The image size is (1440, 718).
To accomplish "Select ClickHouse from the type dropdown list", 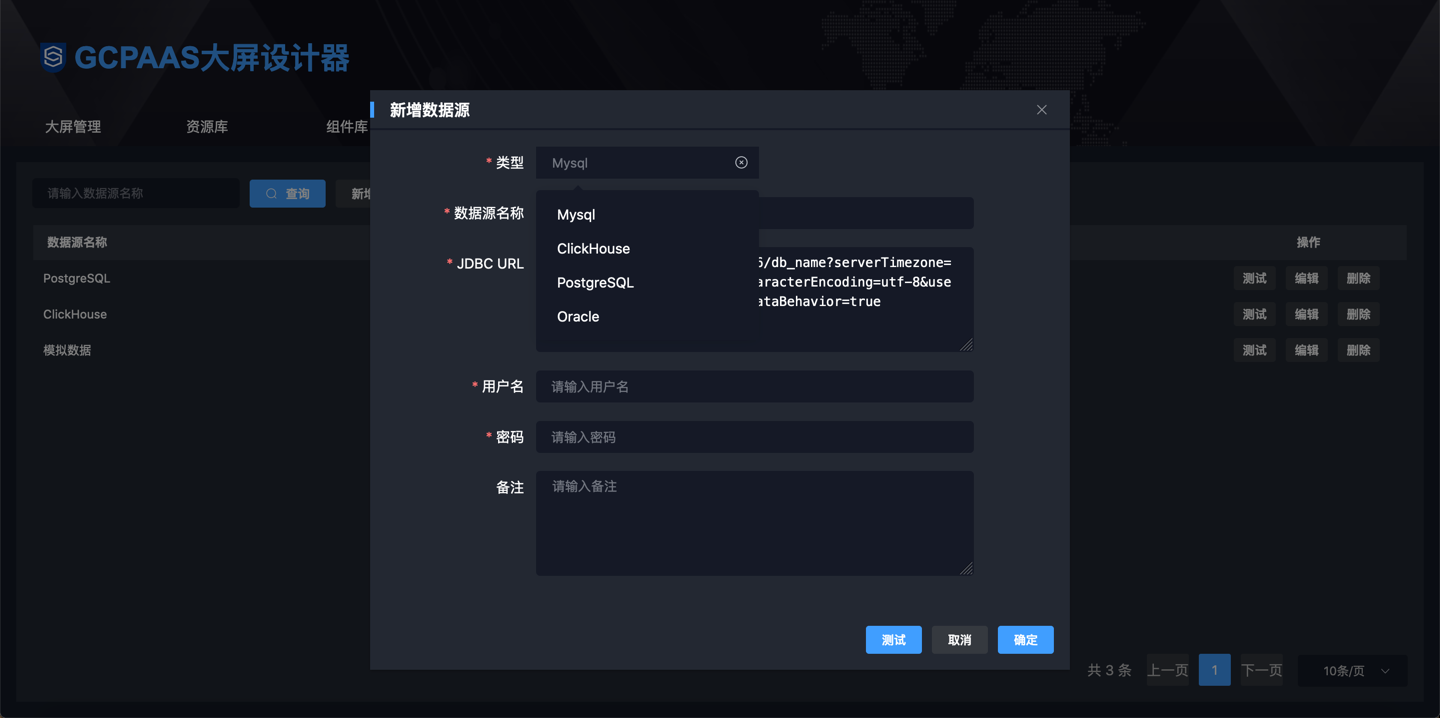I will click(x=593, y=248).
